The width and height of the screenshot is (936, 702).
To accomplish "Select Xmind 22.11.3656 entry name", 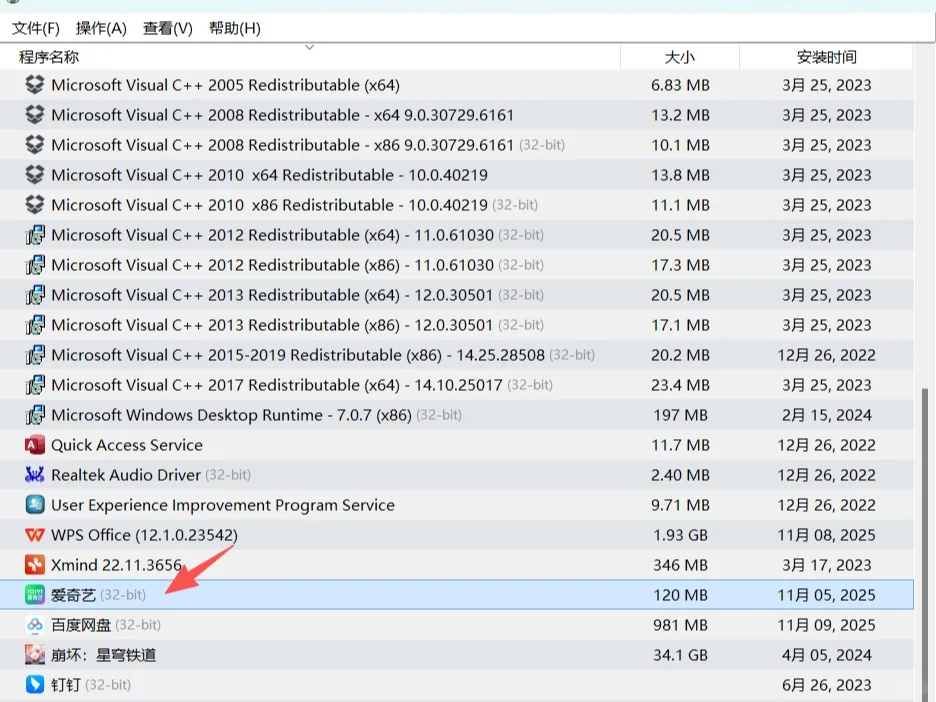I will [x=116, y=565].
